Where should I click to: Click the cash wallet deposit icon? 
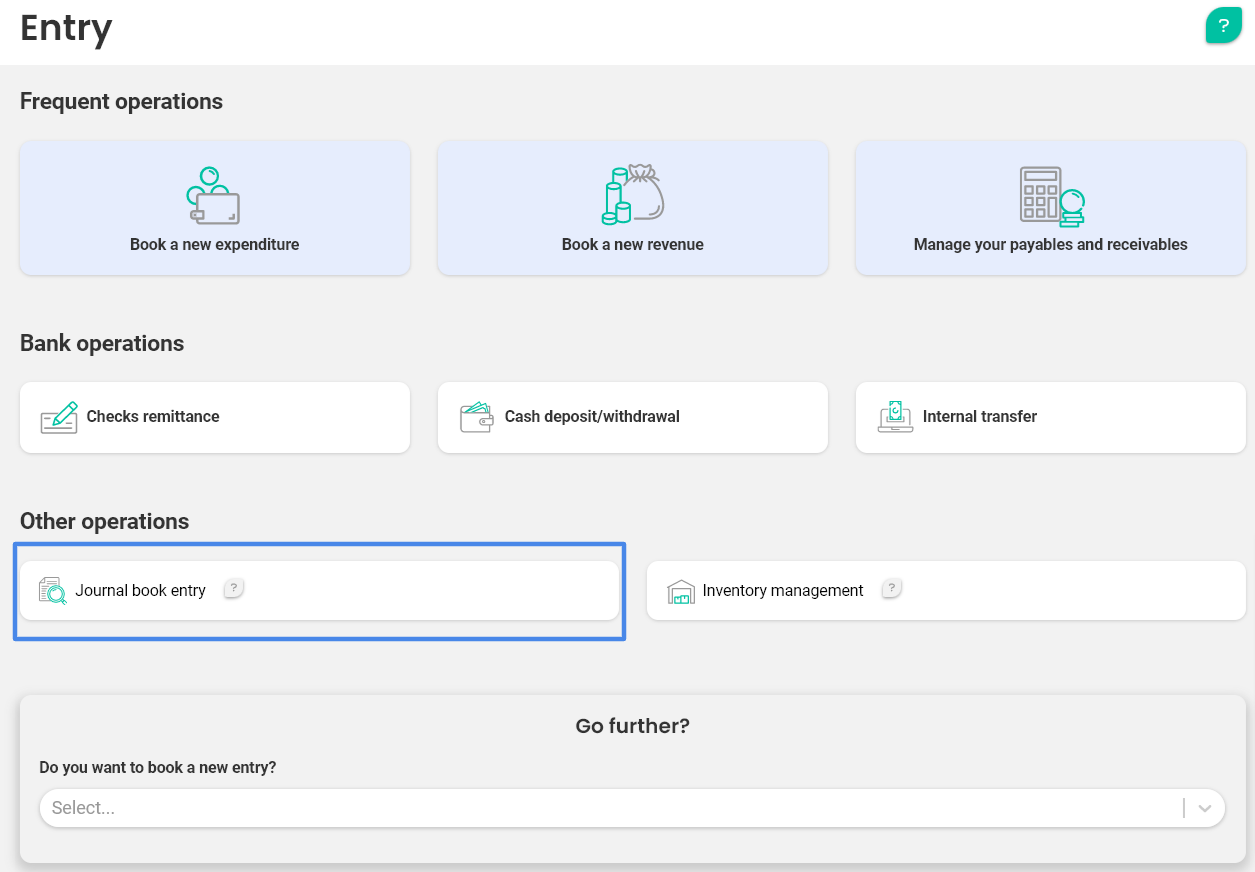(x=477, y=417)
